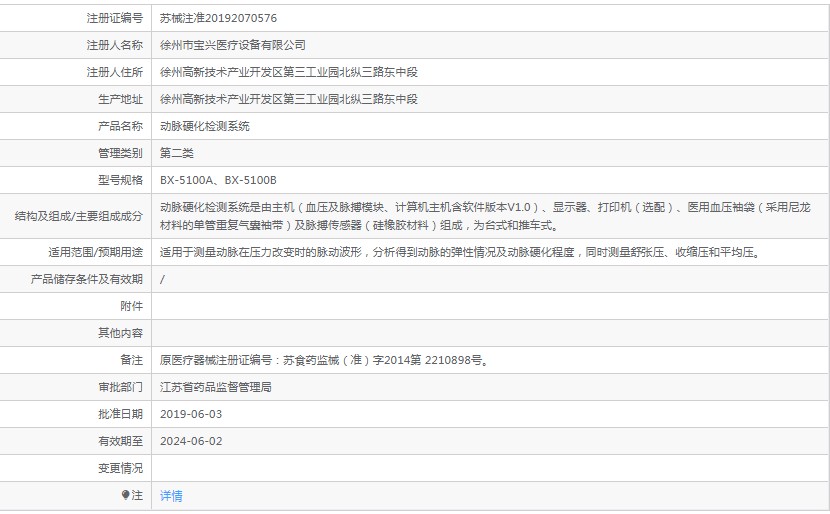Select expiry date 2024-06-02
The height and width of the screenshot is (514, 830).
(191, 441)
